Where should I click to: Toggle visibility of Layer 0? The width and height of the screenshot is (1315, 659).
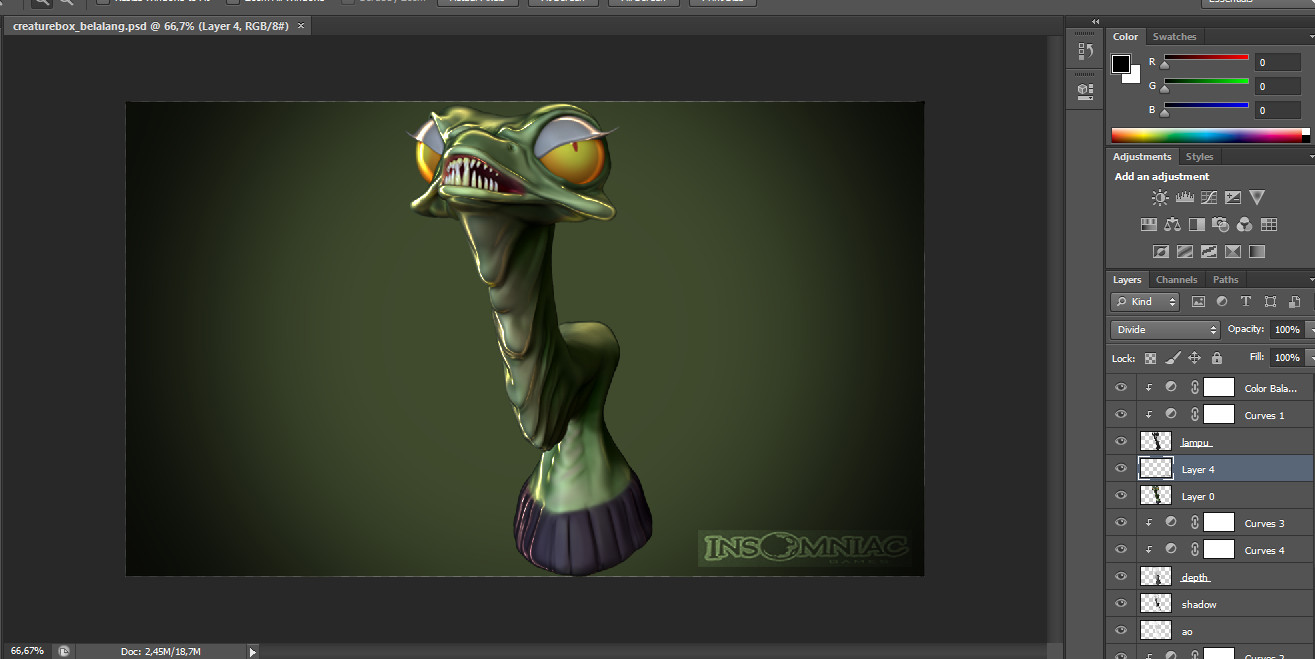click(x=1120, y=496)
